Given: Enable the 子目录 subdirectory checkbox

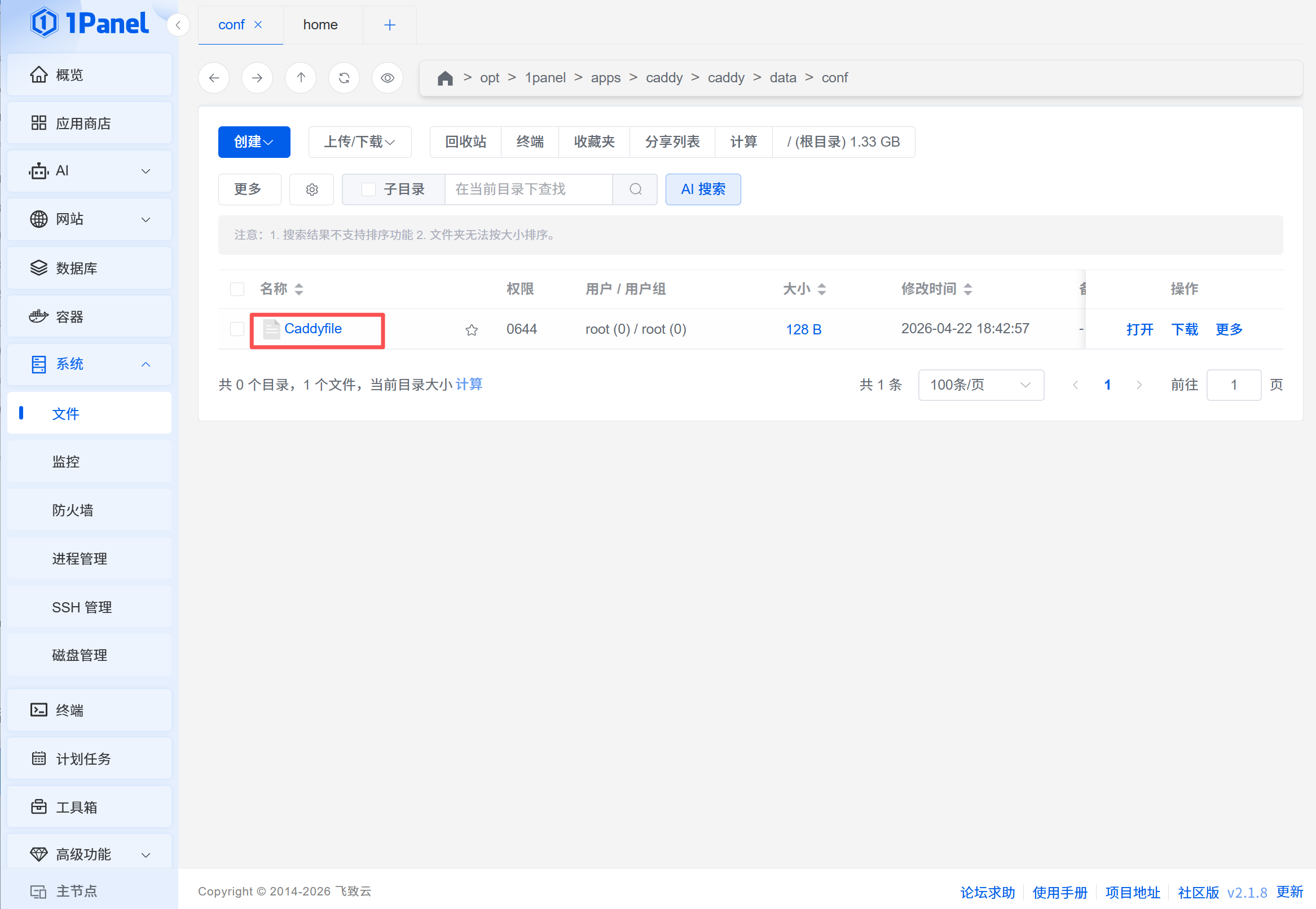Looking at the screenshot, I should click(x=368, y=189).
